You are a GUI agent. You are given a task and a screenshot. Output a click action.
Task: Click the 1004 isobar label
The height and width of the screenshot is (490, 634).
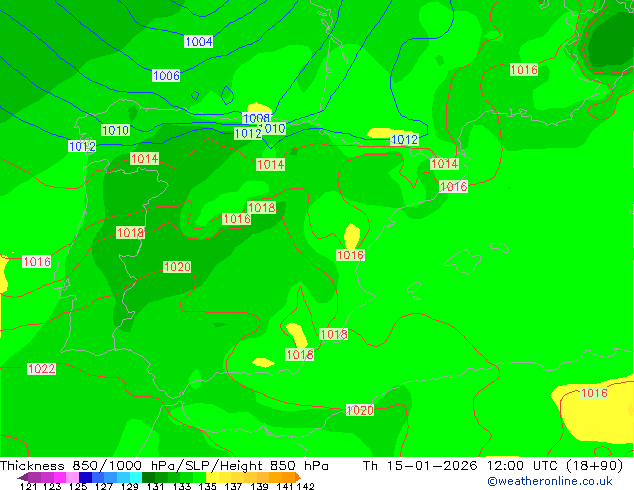click(198, 41)
